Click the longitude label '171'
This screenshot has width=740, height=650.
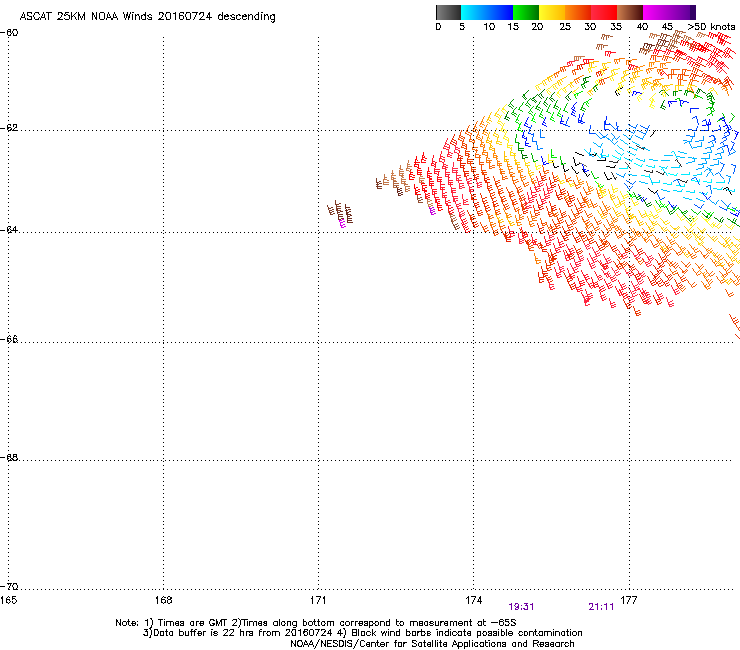pos(318,600)
